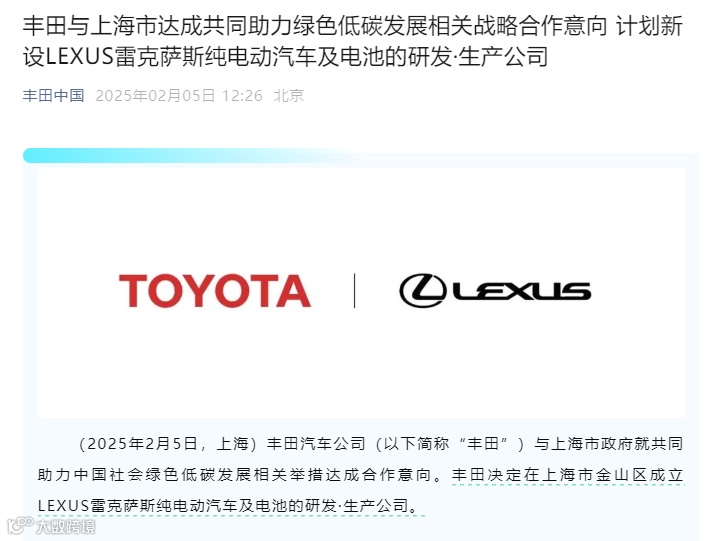Image resolution: width=721 pixels, height=541 pixels.
Task: Click the body line 助力中国社会绿色低碳发展
Action: click(x=361, y=475)
